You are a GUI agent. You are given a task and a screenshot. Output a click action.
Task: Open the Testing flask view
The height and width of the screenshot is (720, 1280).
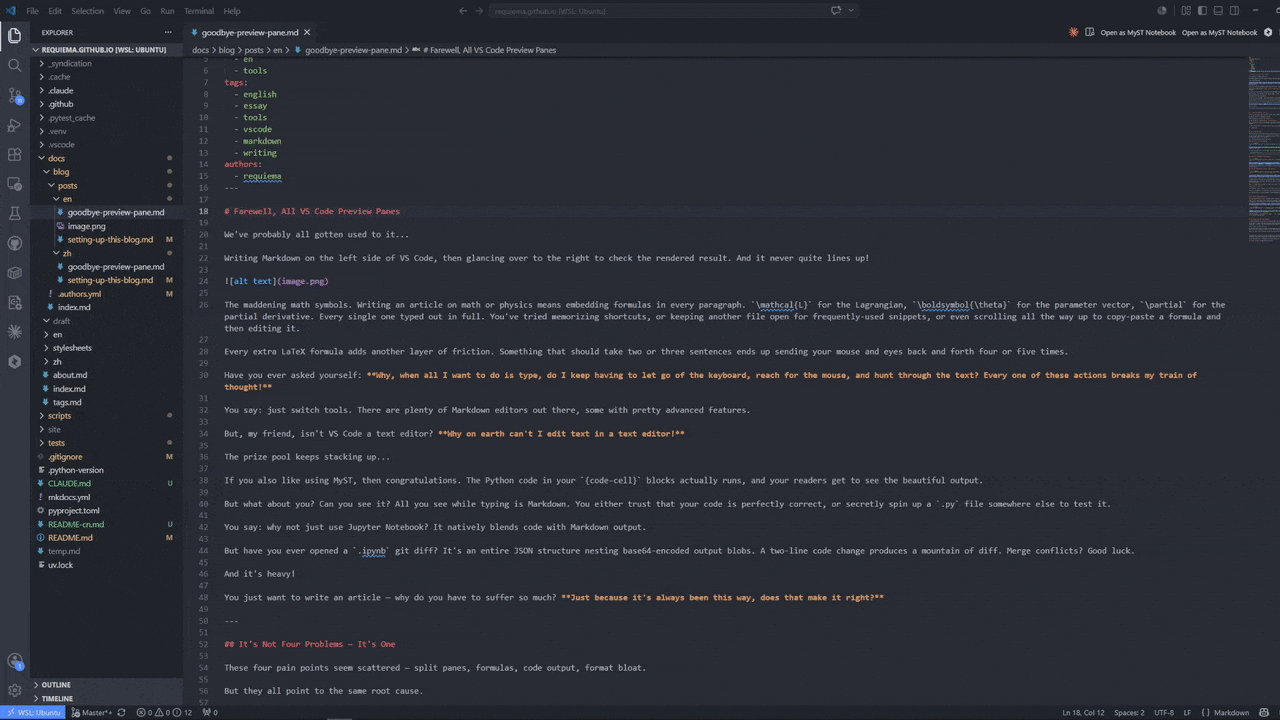click(14, 214)
